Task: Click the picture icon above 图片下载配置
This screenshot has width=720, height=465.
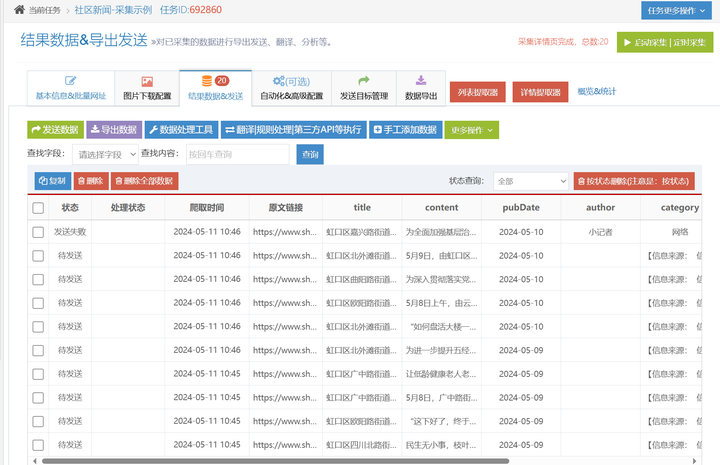Action: pyautogui.click(x=147, y=82)
